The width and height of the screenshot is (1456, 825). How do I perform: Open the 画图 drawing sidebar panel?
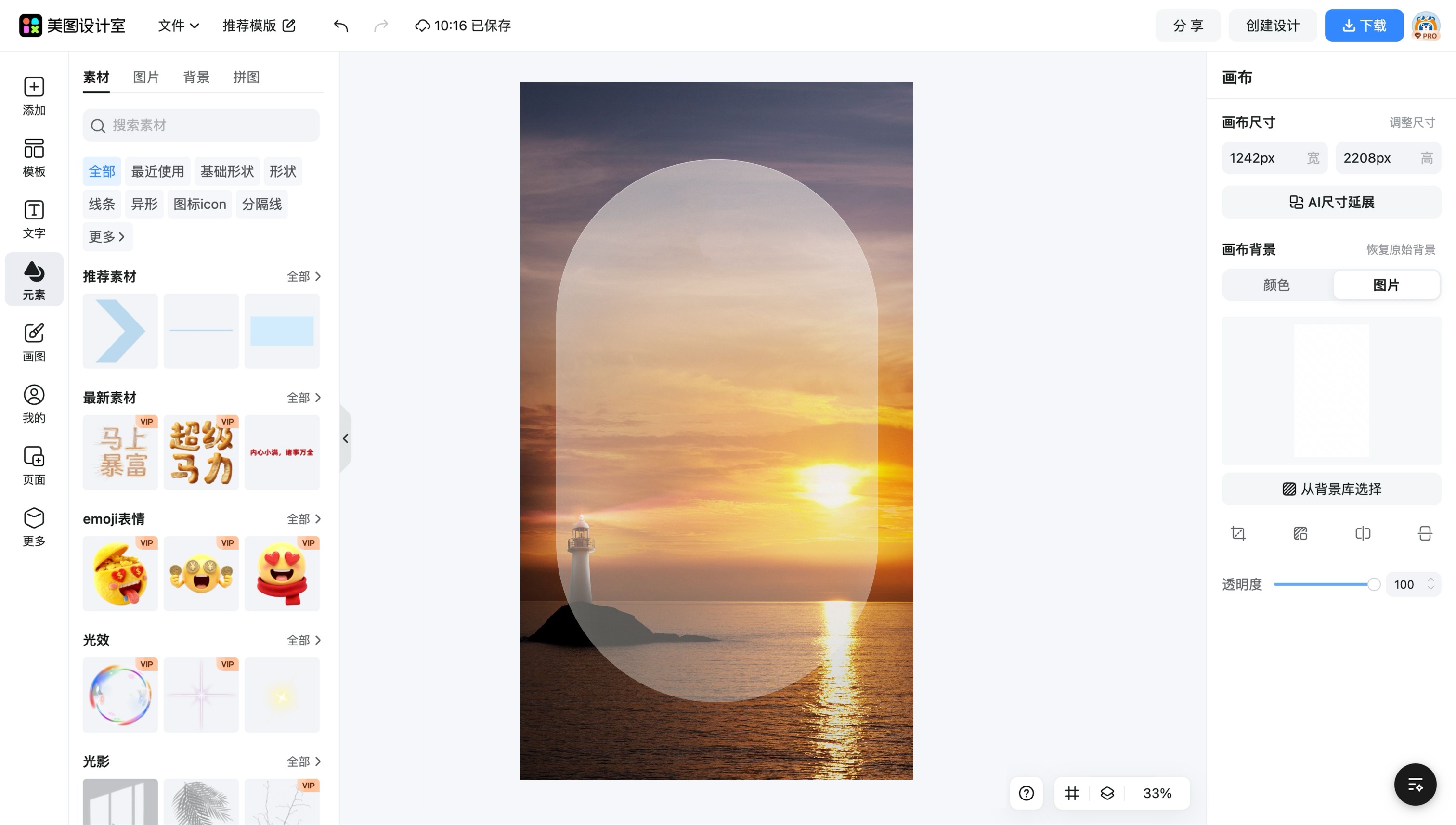tap(34, 342)
